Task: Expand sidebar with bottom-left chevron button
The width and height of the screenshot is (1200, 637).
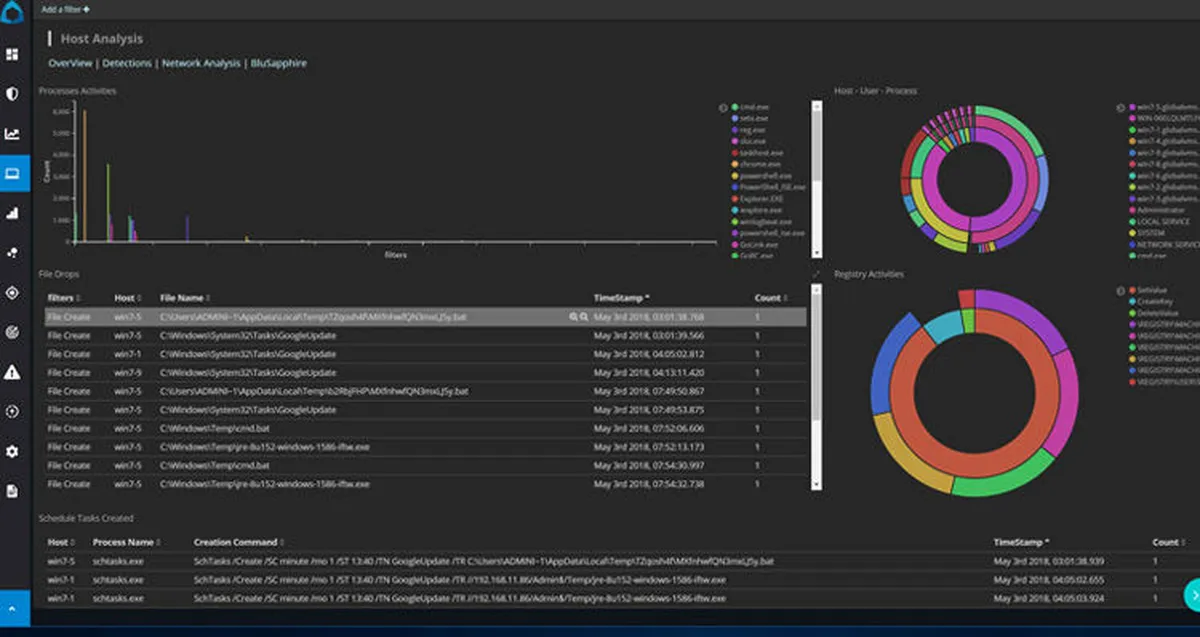Action: 13,607
